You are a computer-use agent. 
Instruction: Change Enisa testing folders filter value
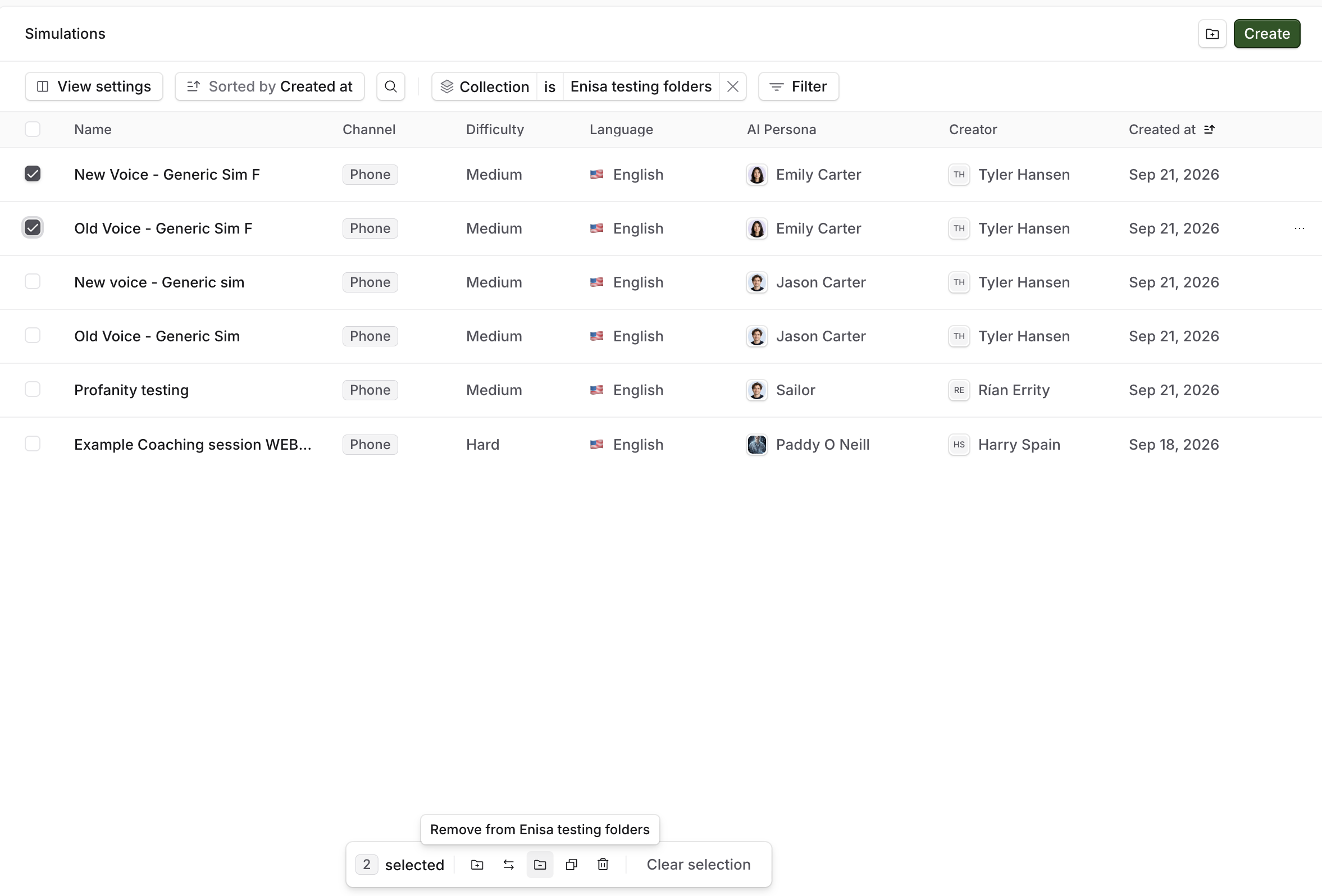(x=641, y=86)
